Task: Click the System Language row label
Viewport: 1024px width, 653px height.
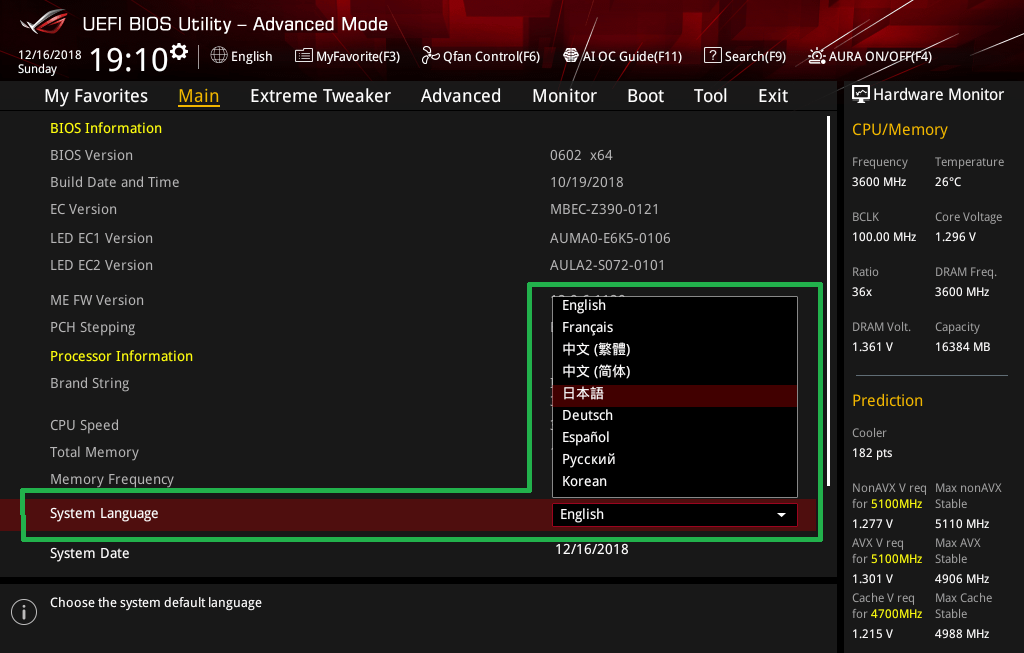Action: pos(104,514)
